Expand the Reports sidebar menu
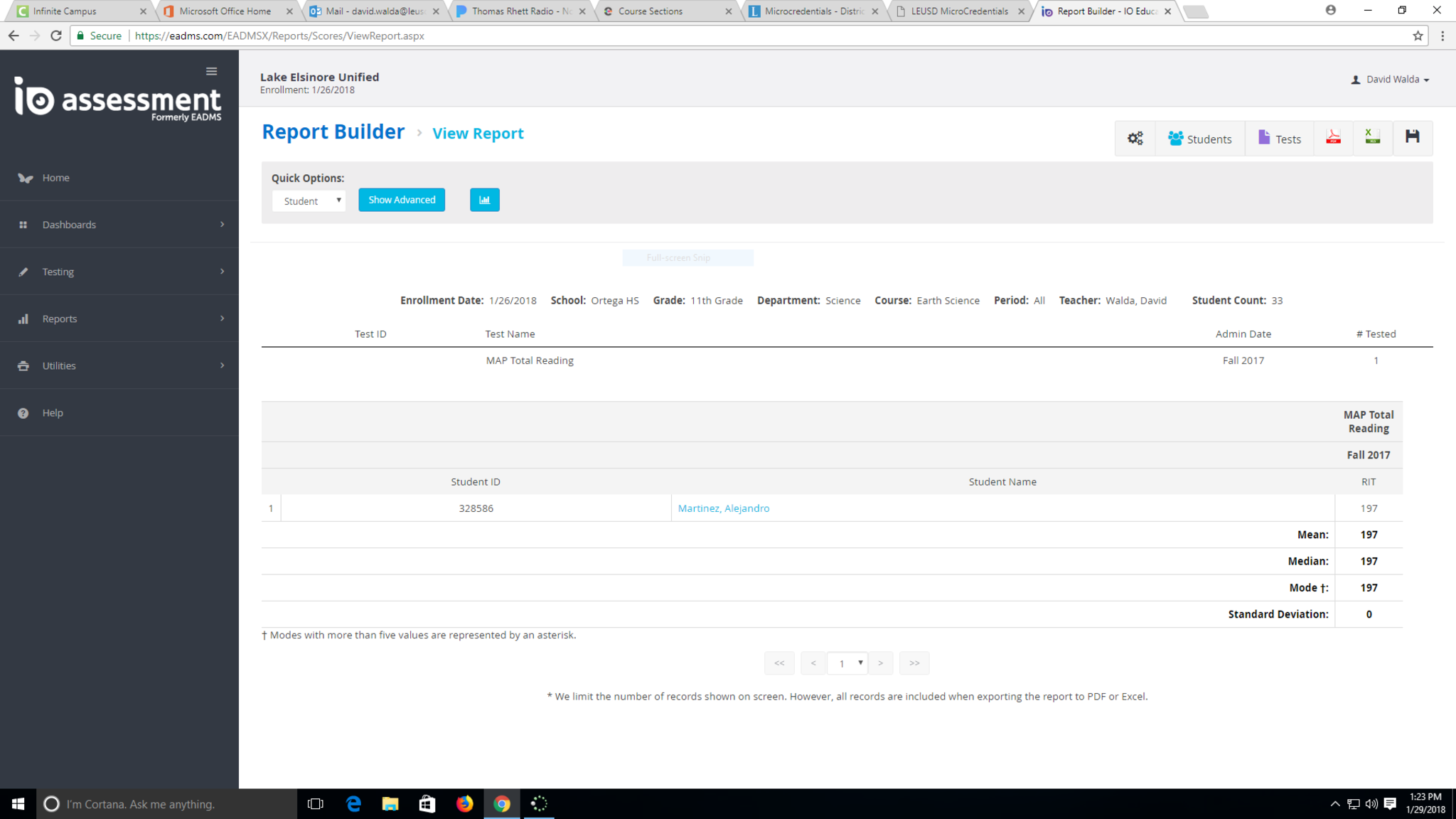Screen dimensions: 1456x819 119,318
